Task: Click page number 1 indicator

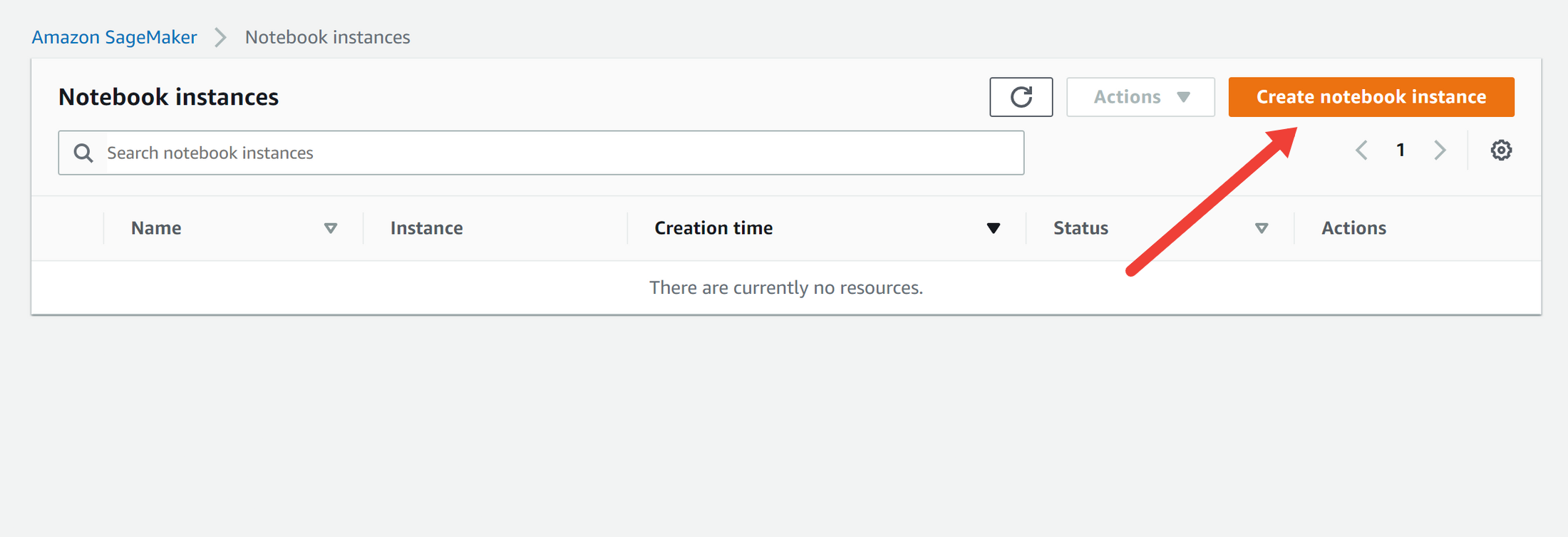Action: coord(1401,150)
